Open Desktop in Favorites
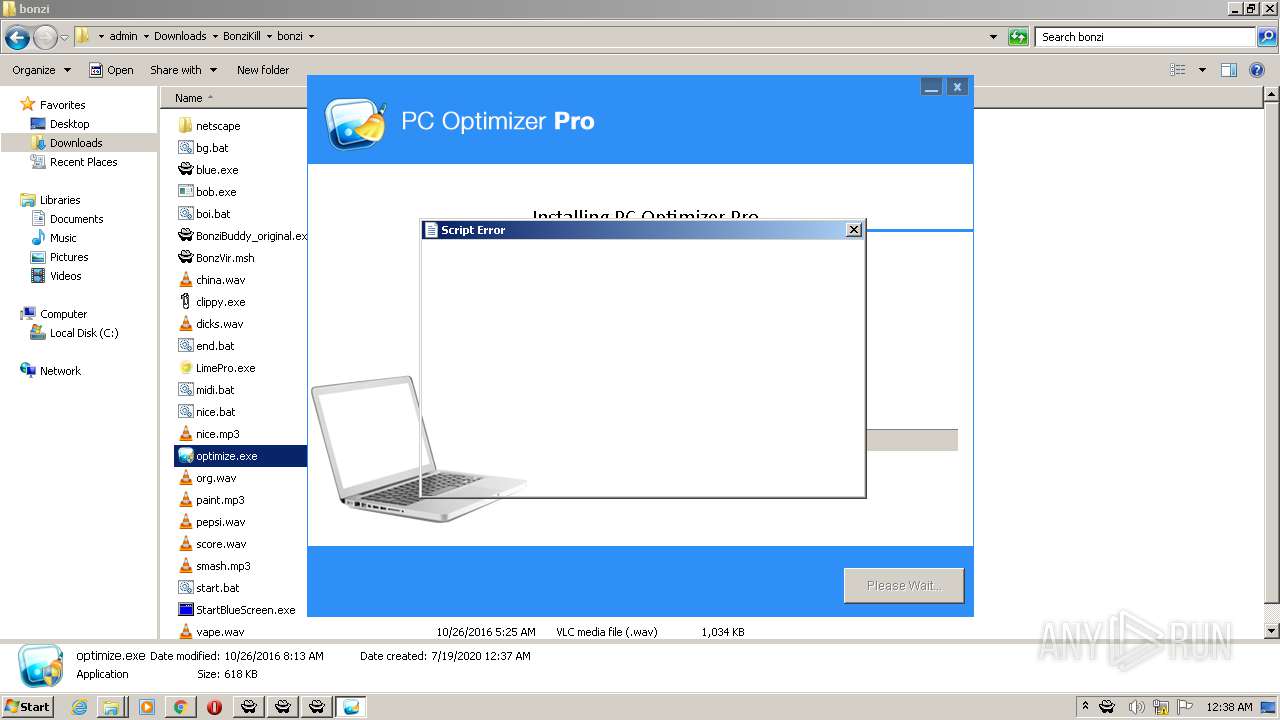Viewport: 1280px width, 720px height. 69,124
